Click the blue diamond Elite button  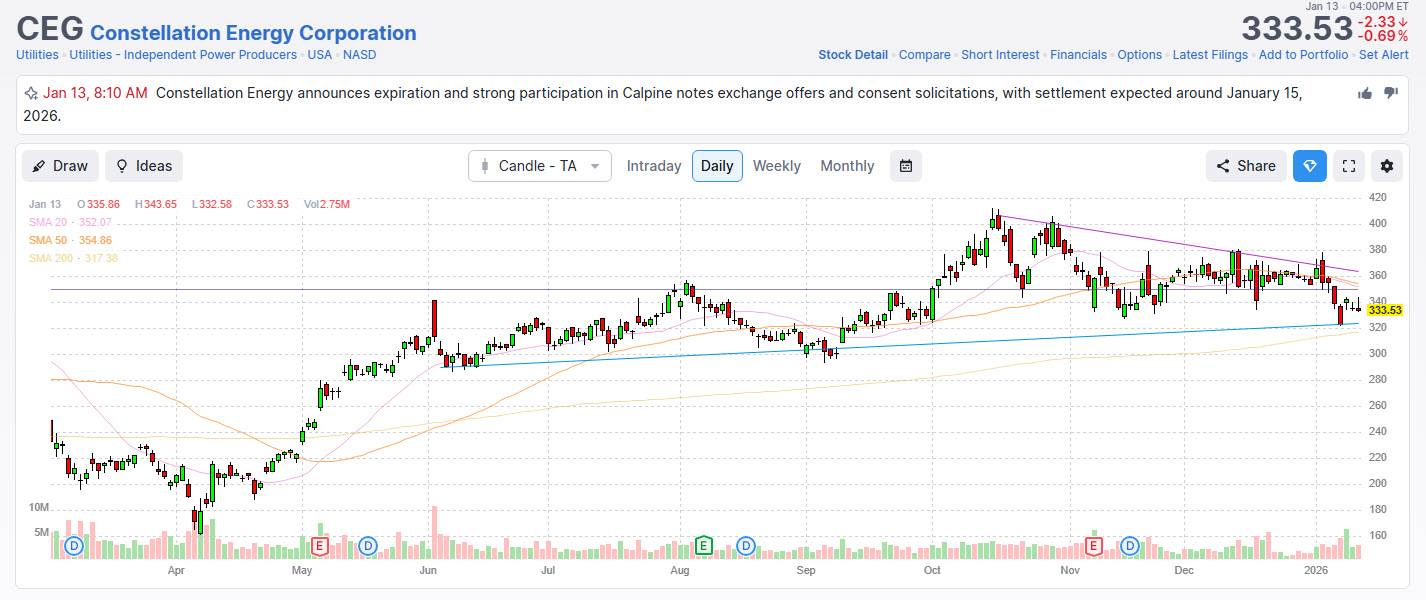pyautogui.click(x=1309, y=166)
